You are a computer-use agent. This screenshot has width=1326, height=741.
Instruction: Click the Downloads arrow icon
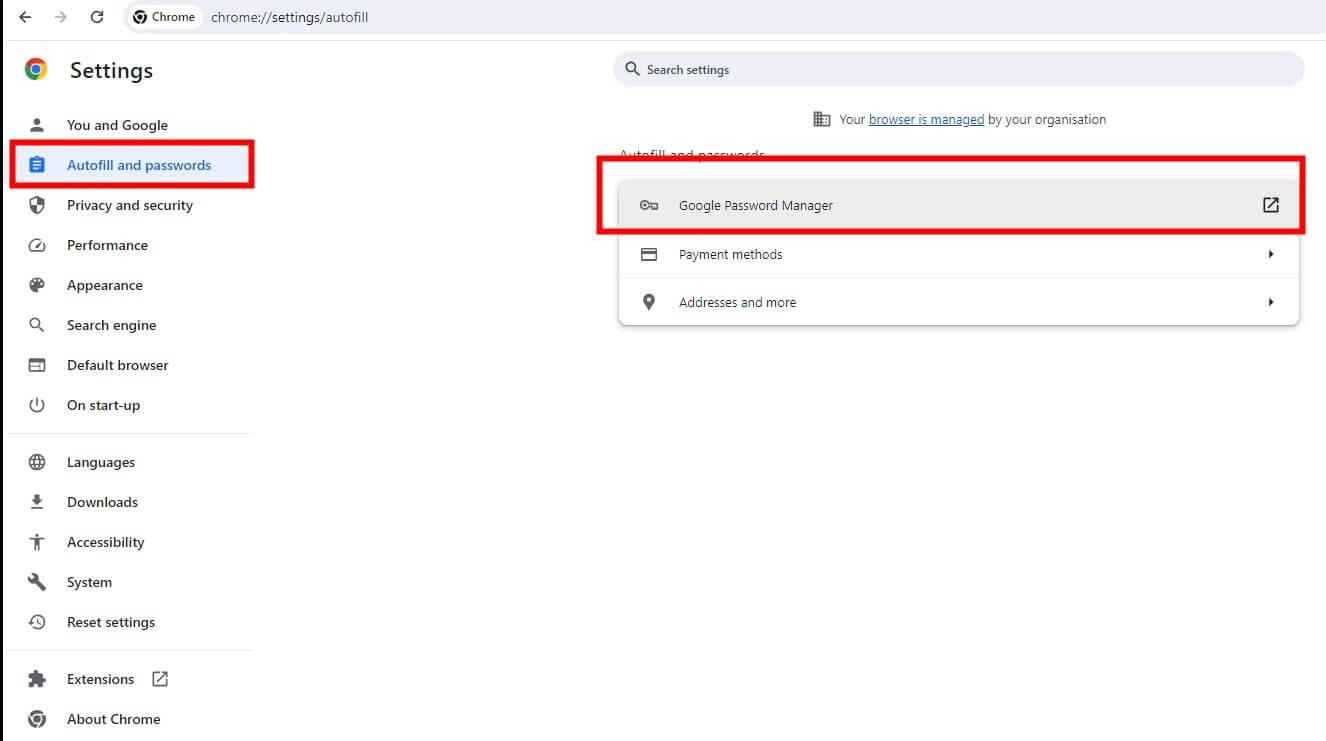(x=37, y=502)
